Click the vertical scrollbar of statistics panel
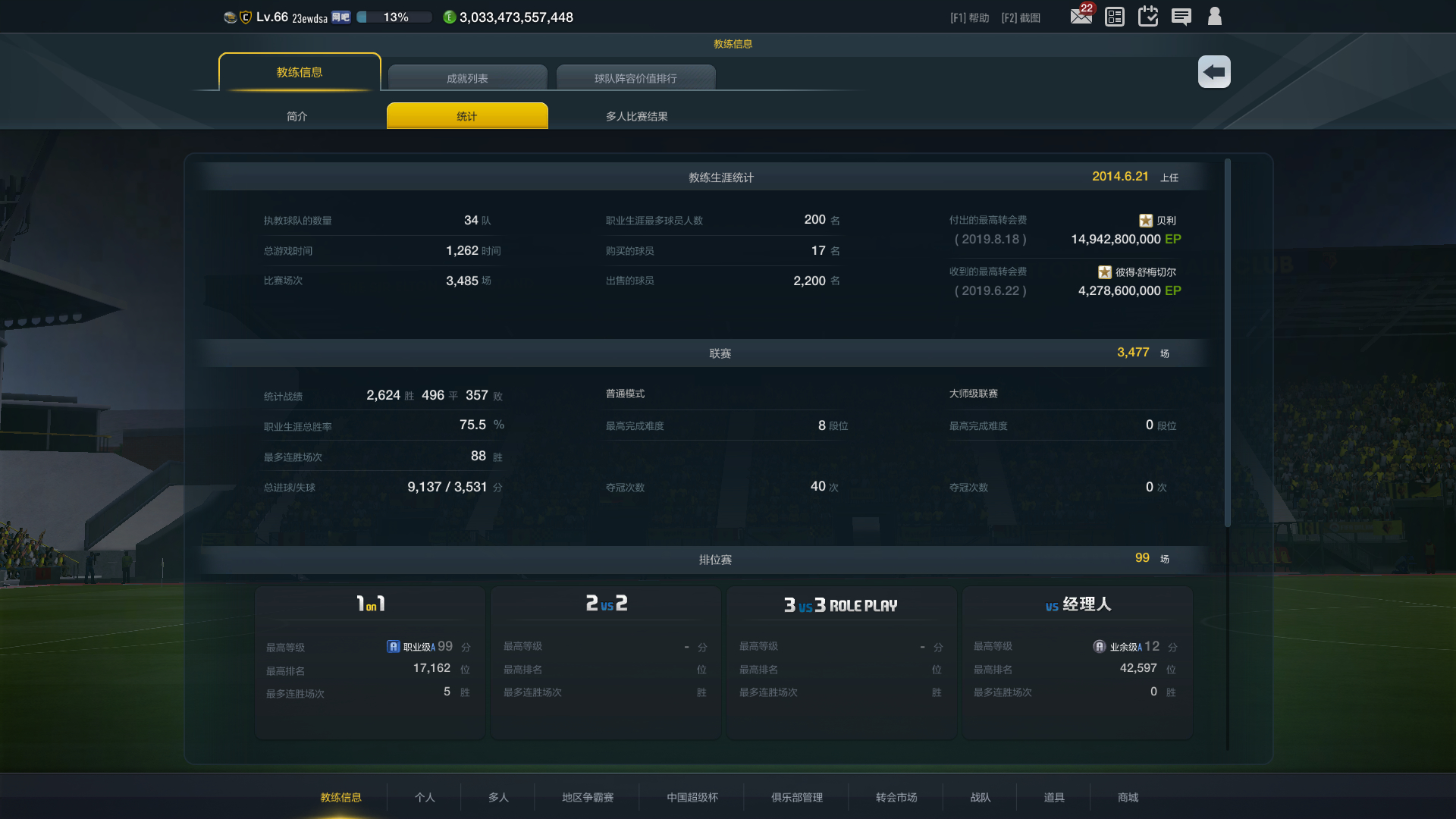This screenshot has height=819, width=1456. [x=1227, y=341]
